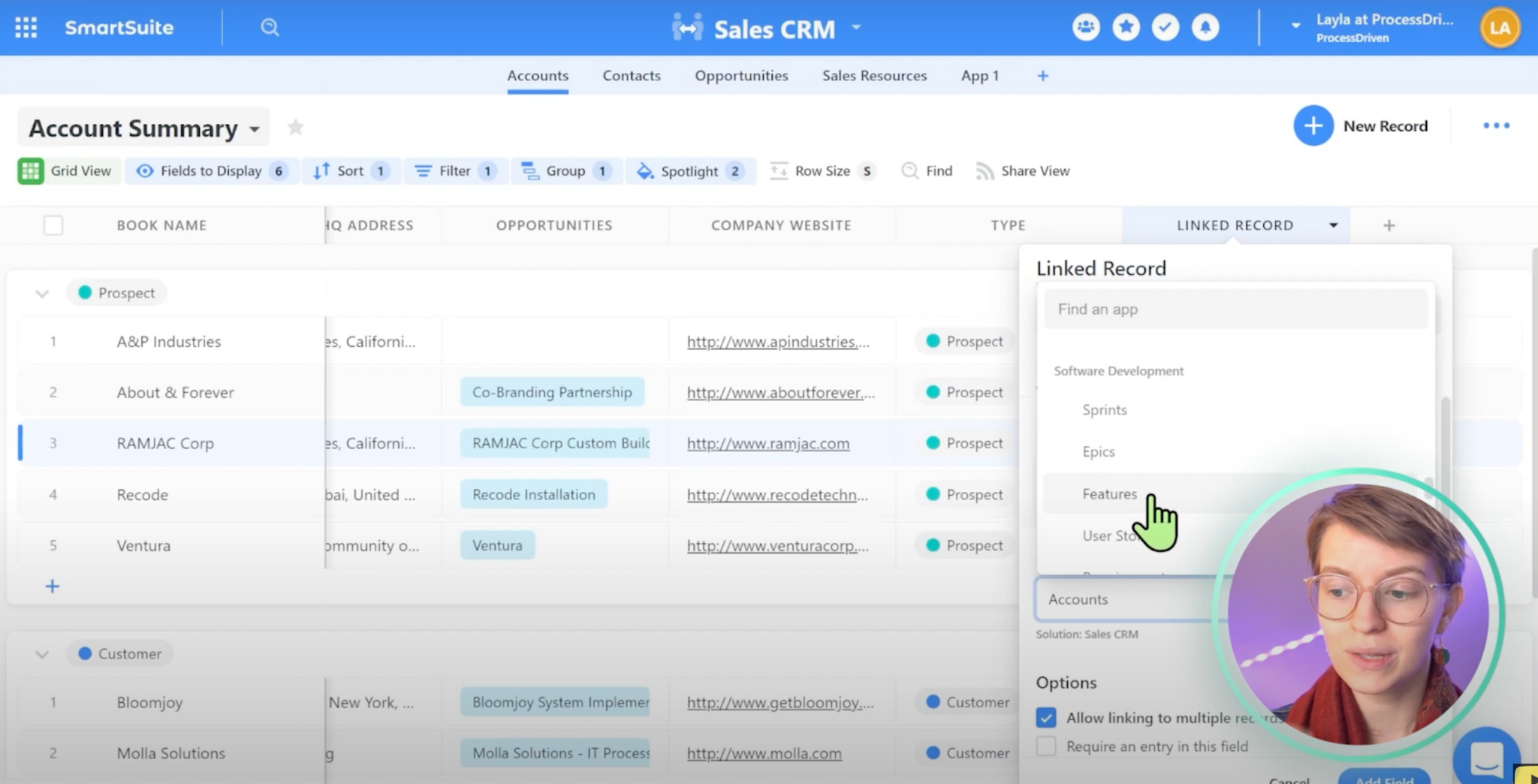Click the Ventura opportunity chip

(x=497, y=546)
